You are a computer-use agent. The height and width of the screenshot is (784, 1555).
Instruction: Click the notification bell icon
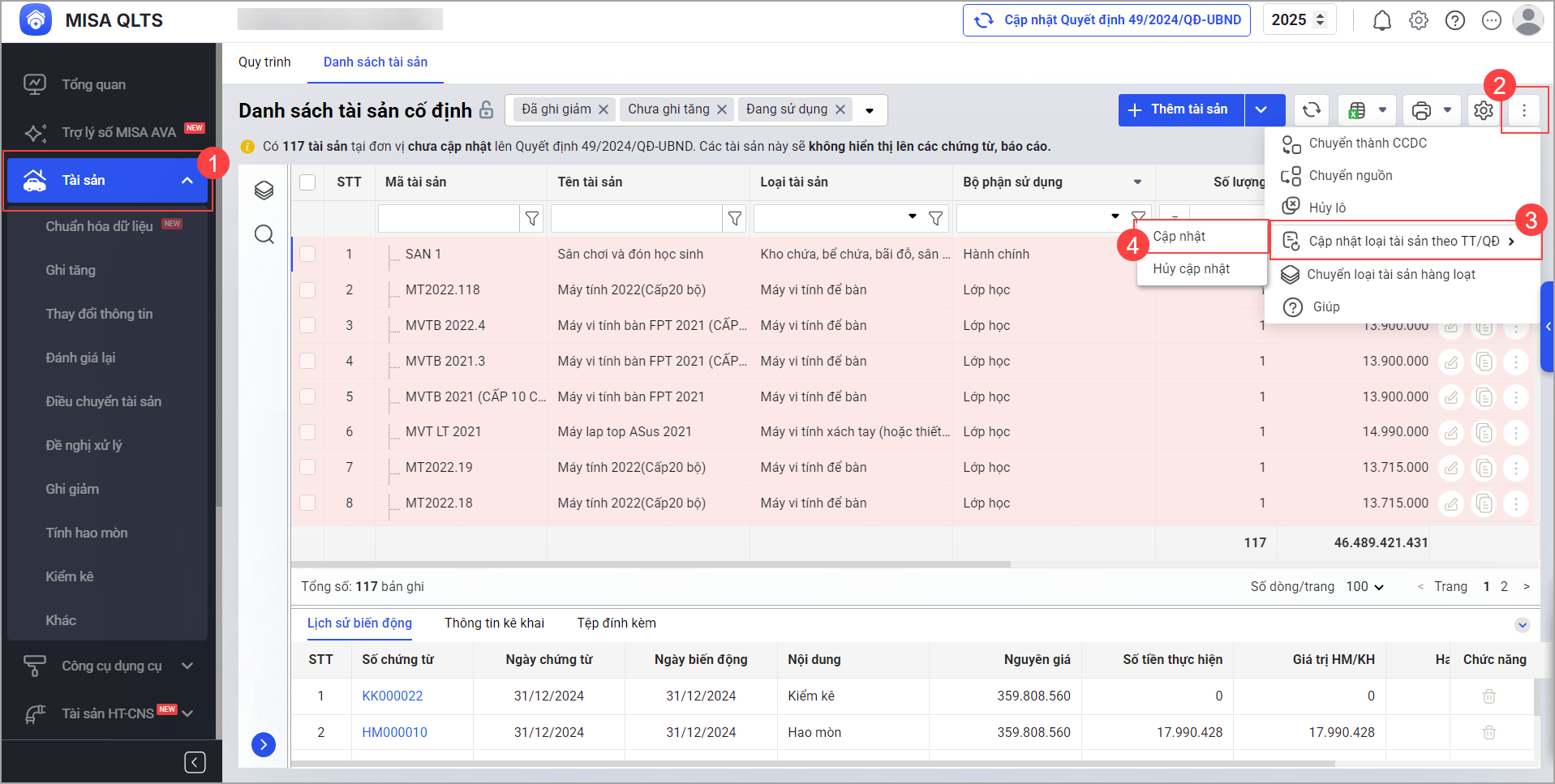coord(1381,20)
